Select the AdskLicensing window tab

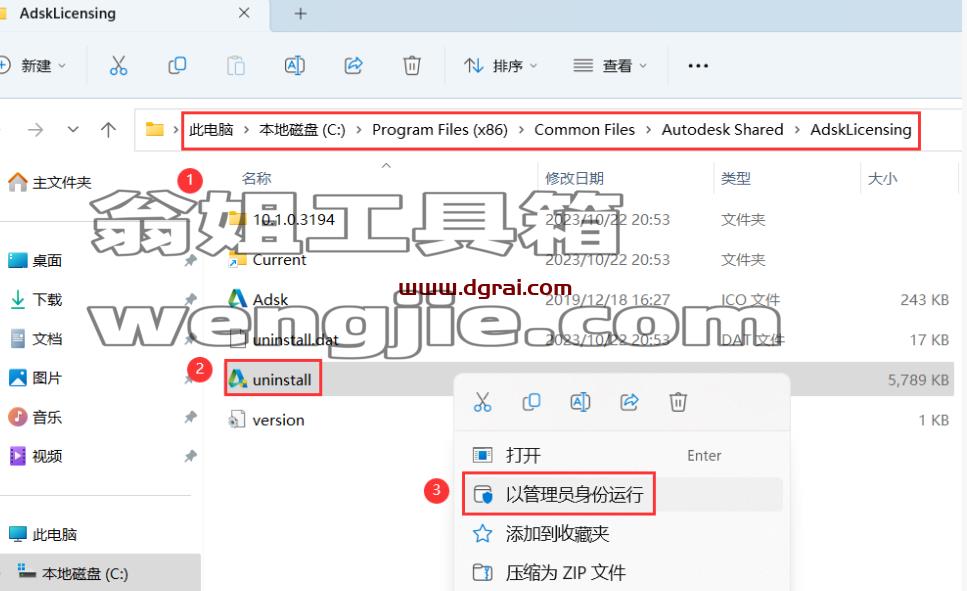coord(133,15)
